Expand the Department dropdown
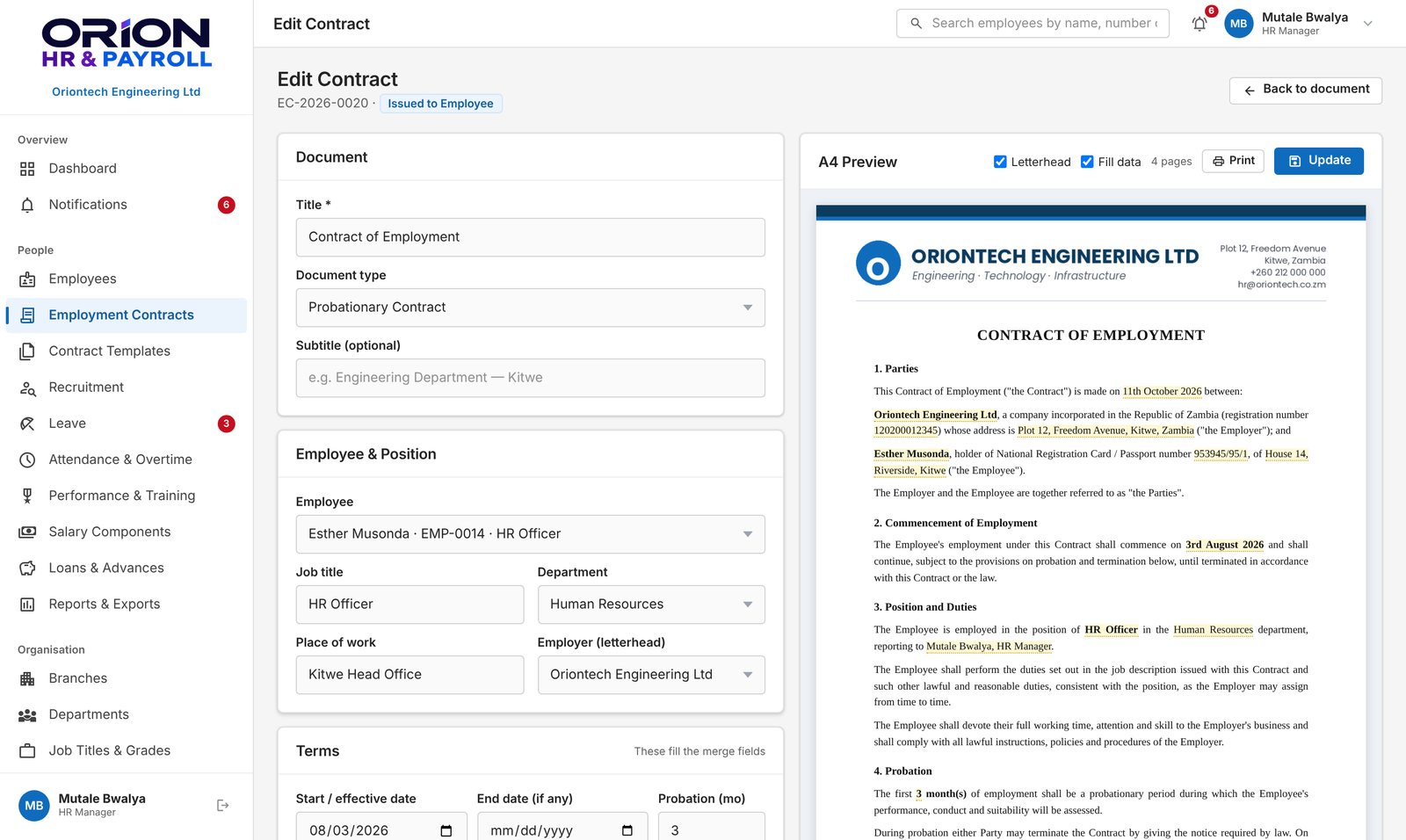This screenshot has height=840, width=1406. tap(651, 605)
